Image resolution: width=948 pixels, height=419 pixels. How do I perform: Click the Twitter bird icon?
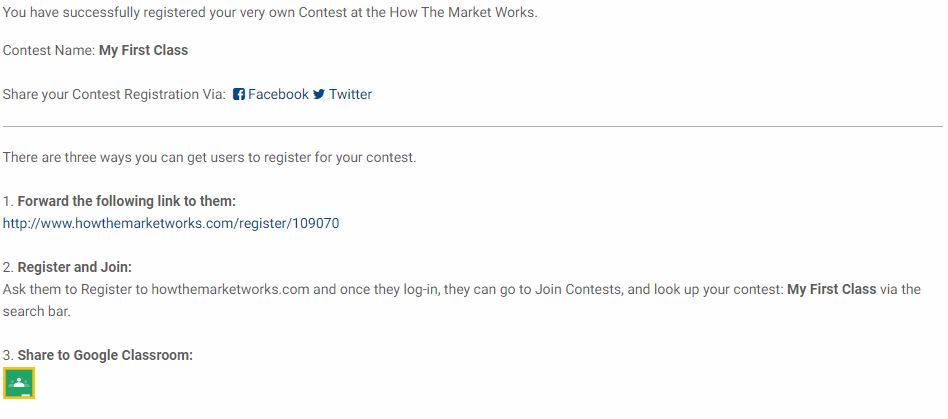(x=319, y=94)
